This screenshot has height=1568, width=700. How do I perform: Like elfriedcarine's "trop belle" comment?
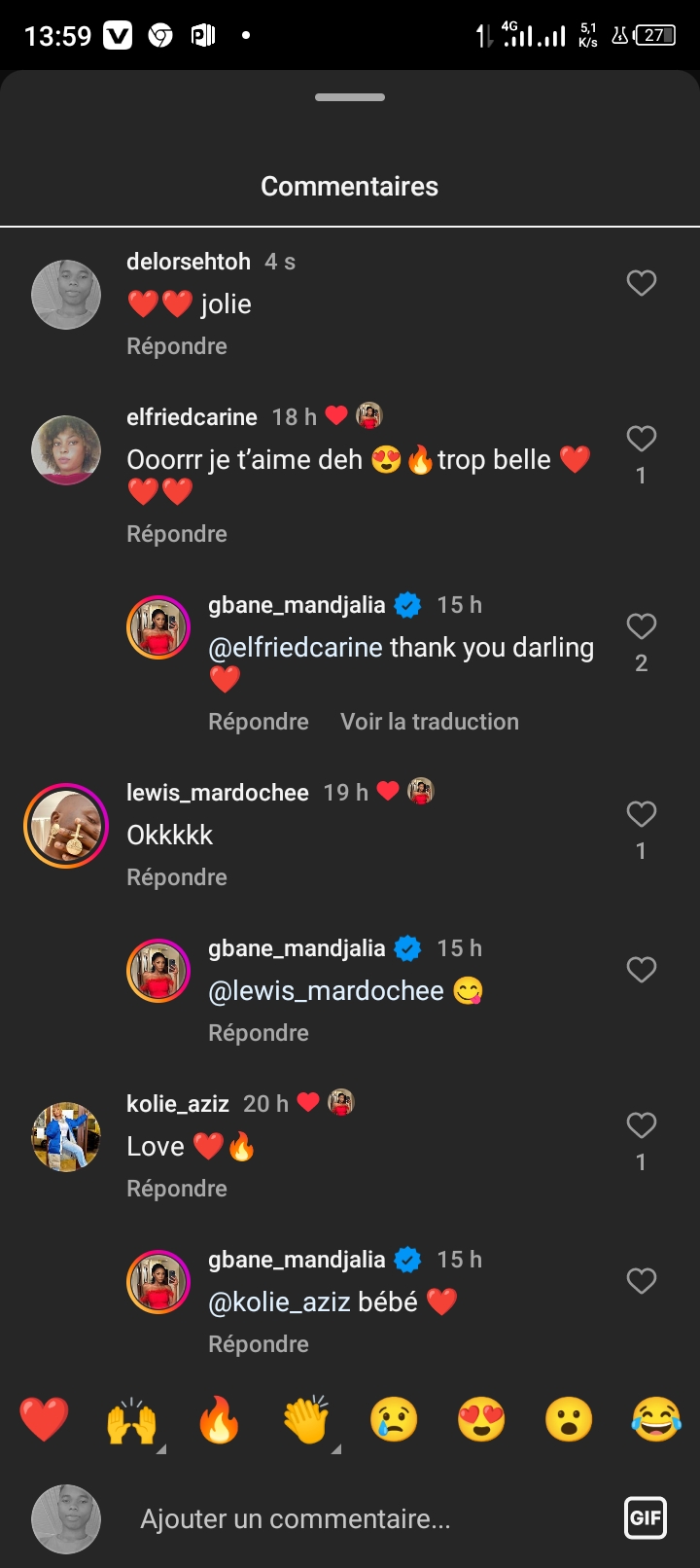click(641, 439)
